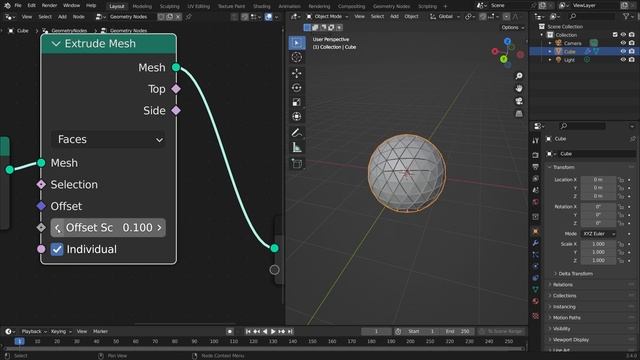Viewport: 640px width, 360px height.
Task: Open the Render properties tab
Action: point(536,155)
